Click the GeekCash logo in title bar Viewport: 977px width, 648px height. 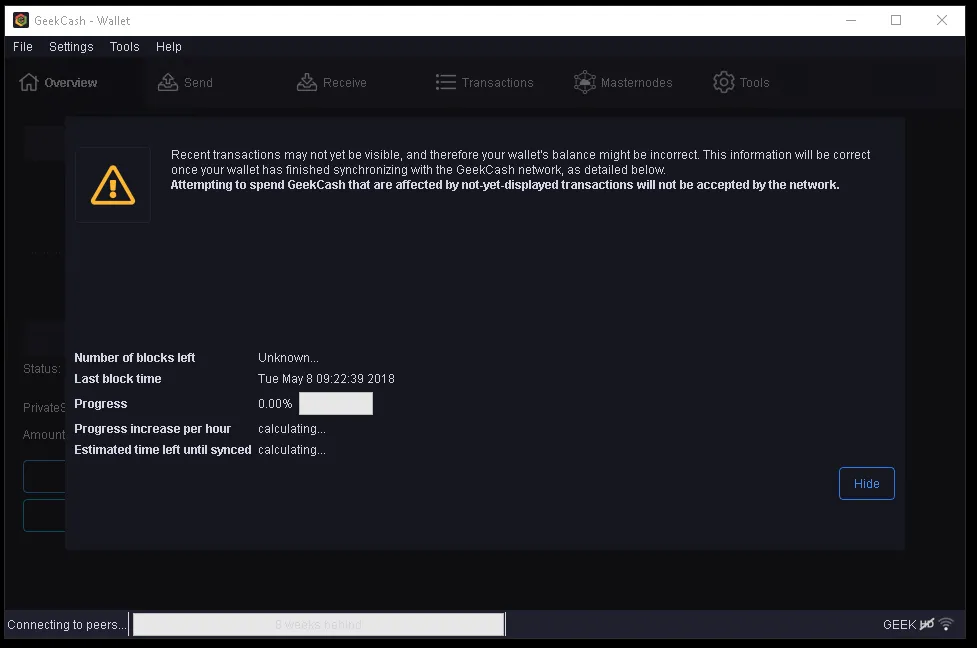click(x=21, y=20)
